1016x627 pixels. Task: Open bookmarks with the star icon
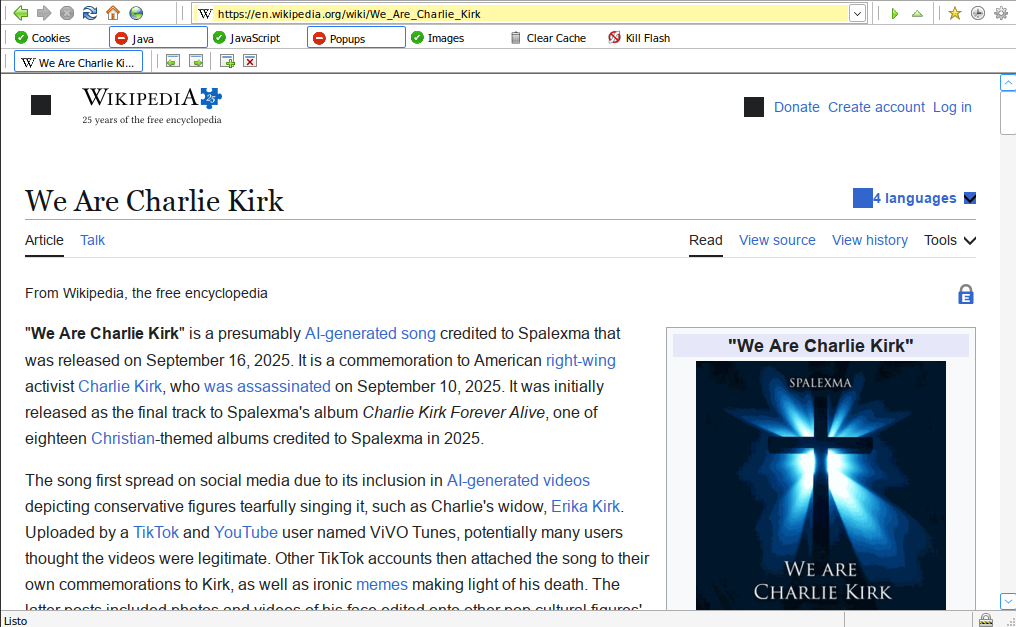coord(954,13)
